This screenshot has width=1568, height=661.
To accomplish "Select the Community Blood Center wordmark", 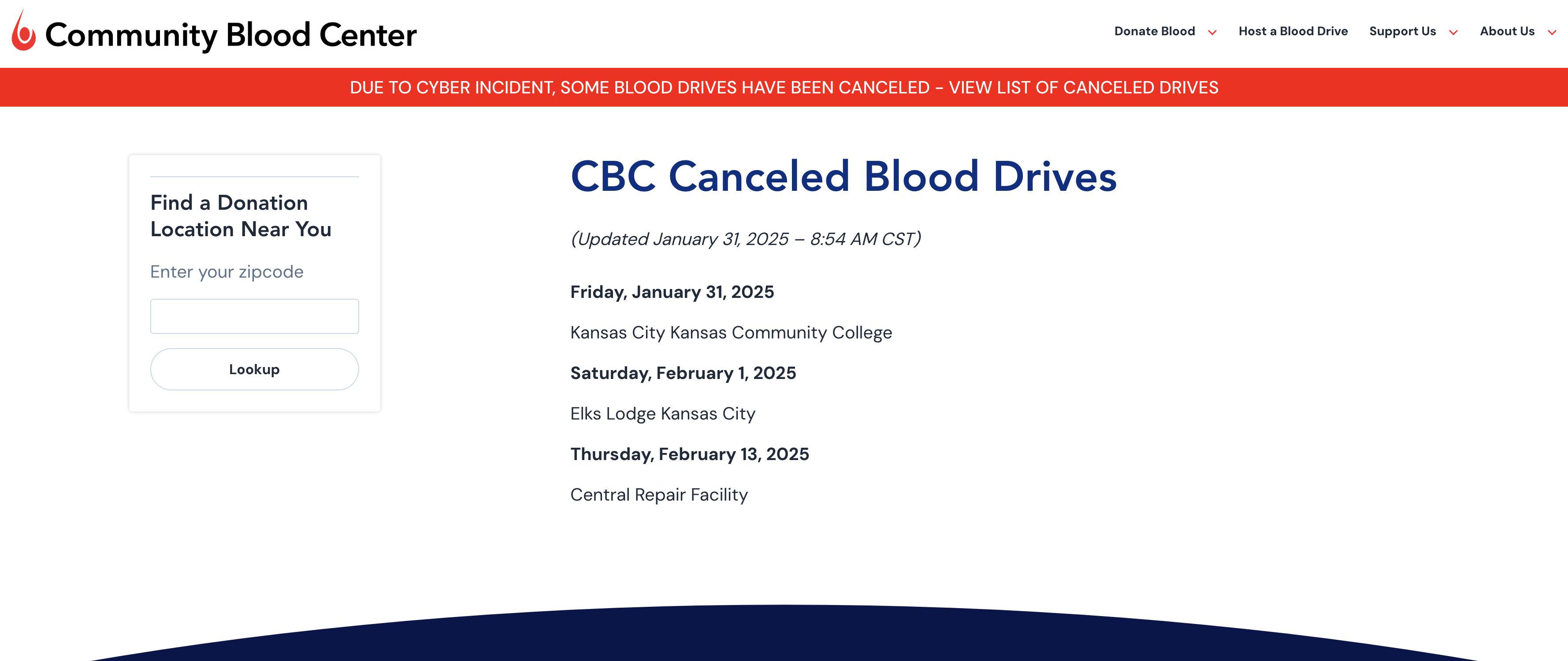I will [231, 35].
